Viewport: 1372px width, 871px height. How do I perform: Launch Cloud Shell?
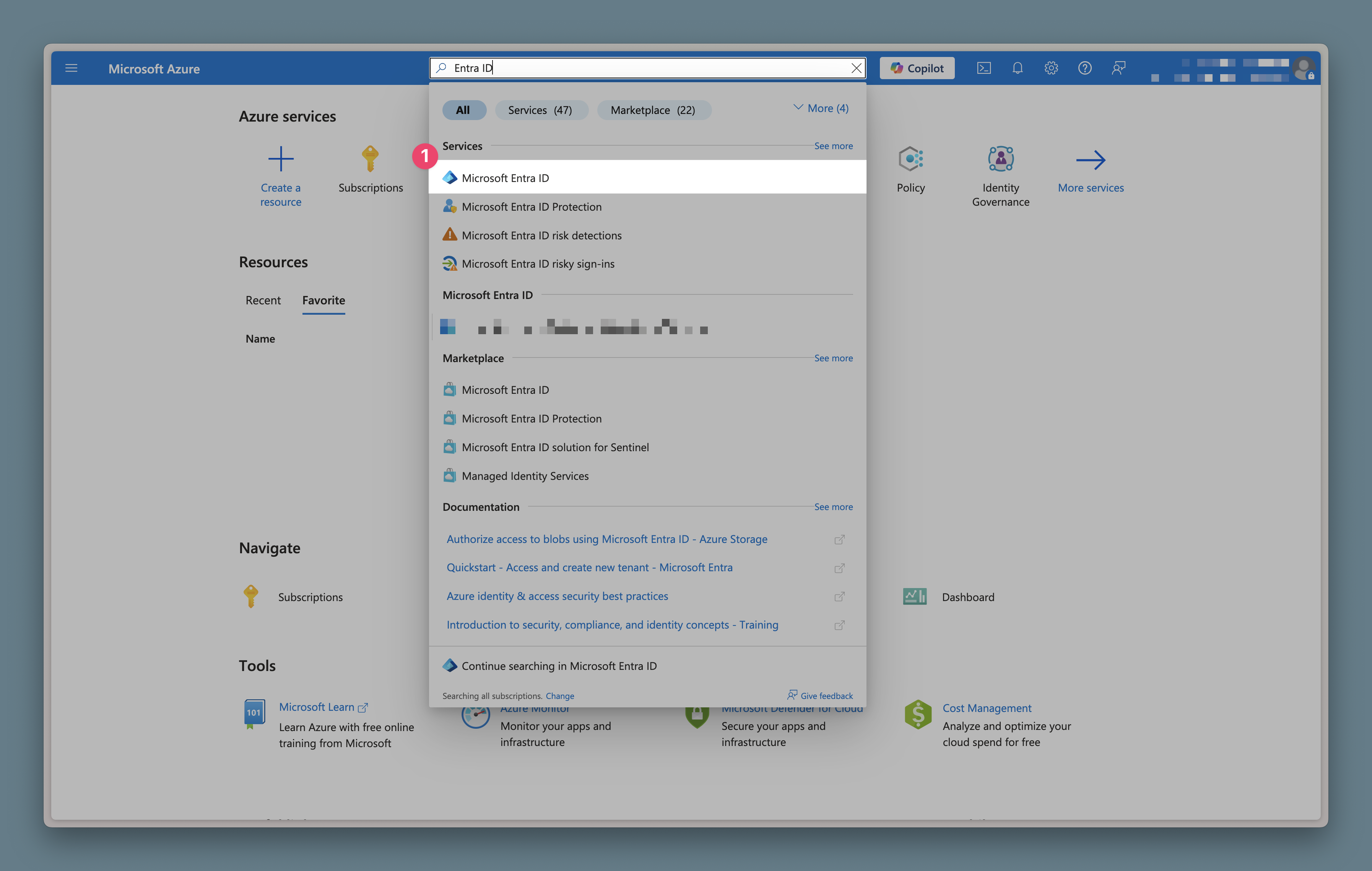tap(984, 68)
